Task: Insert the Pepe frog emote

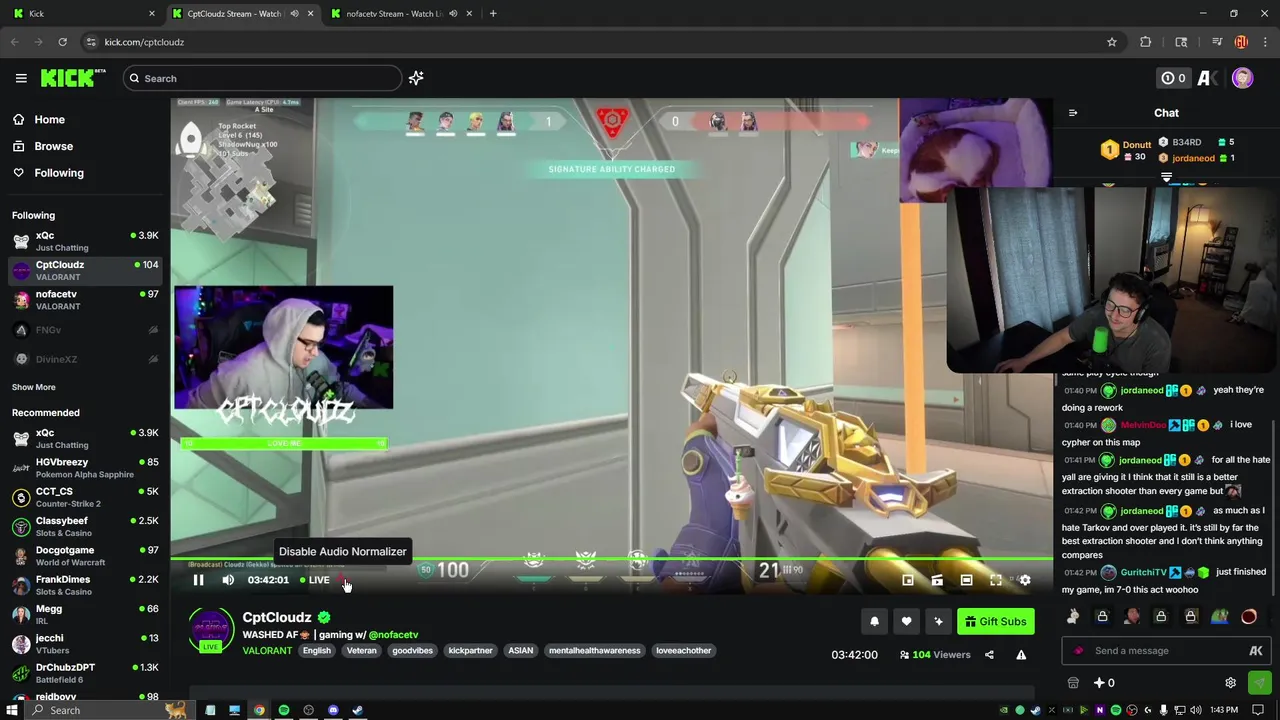Action: [1220, 617]
